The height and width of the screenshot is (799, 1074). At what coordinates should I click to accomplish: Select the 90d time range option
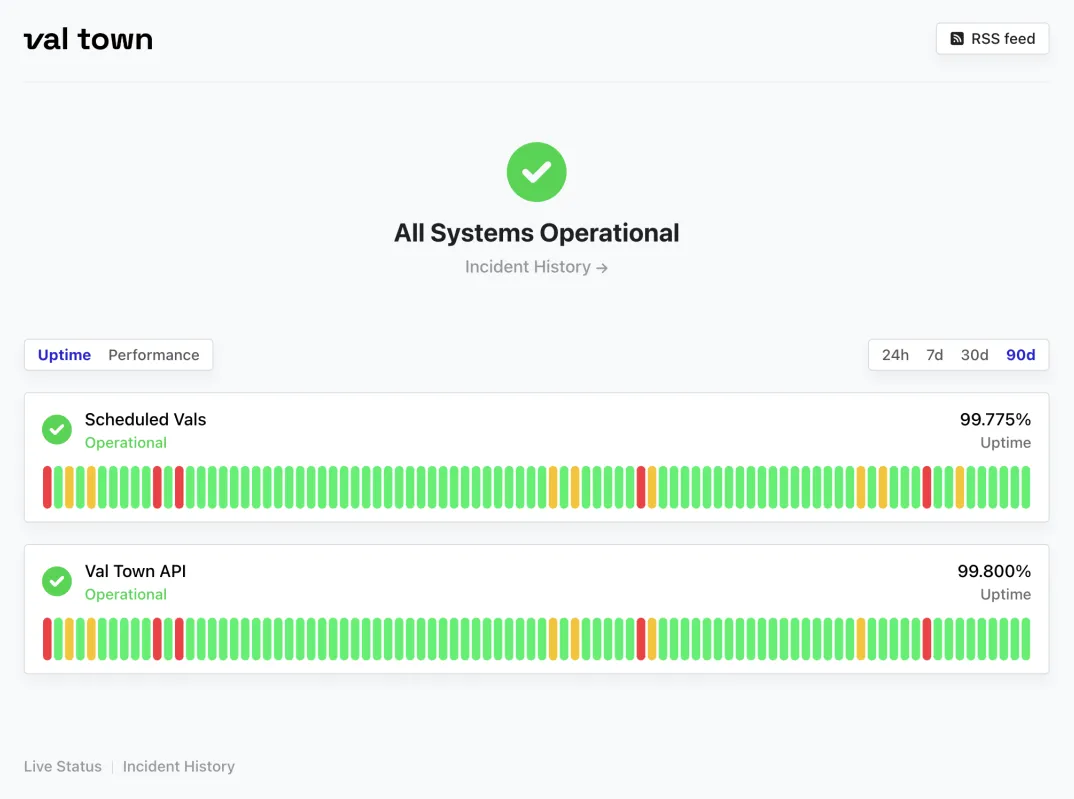[1020, 354]
